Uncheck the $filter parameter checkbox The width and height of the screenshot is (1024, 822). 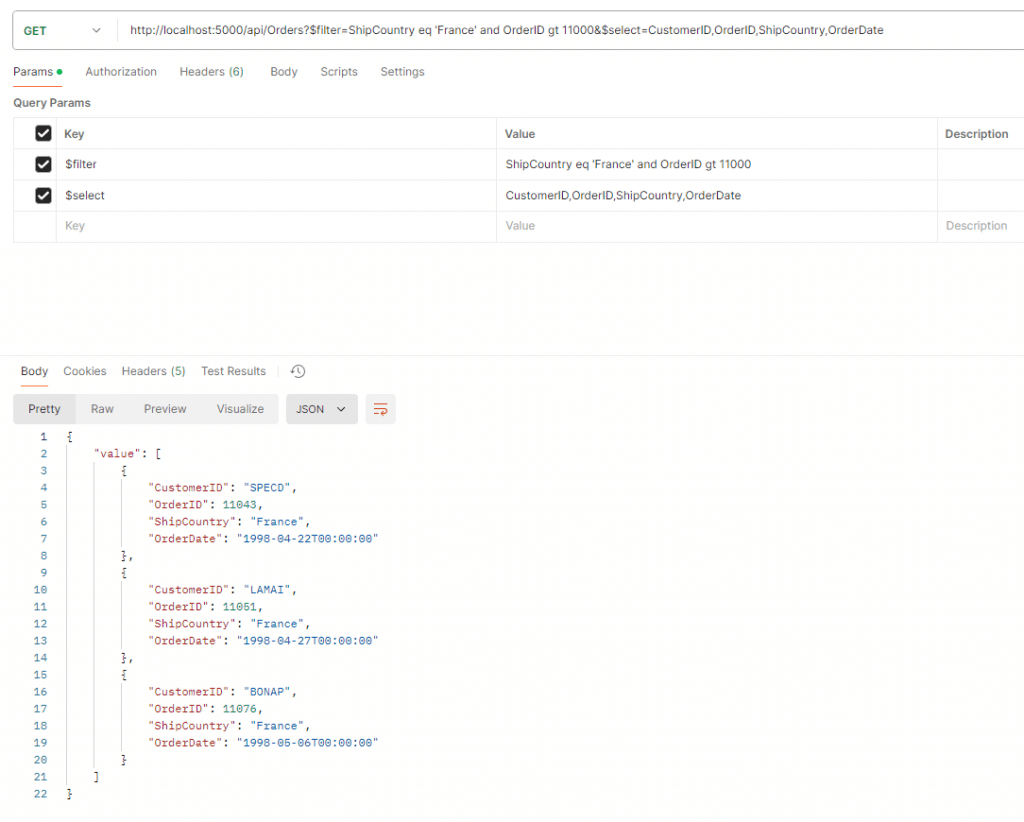[43, 164]
